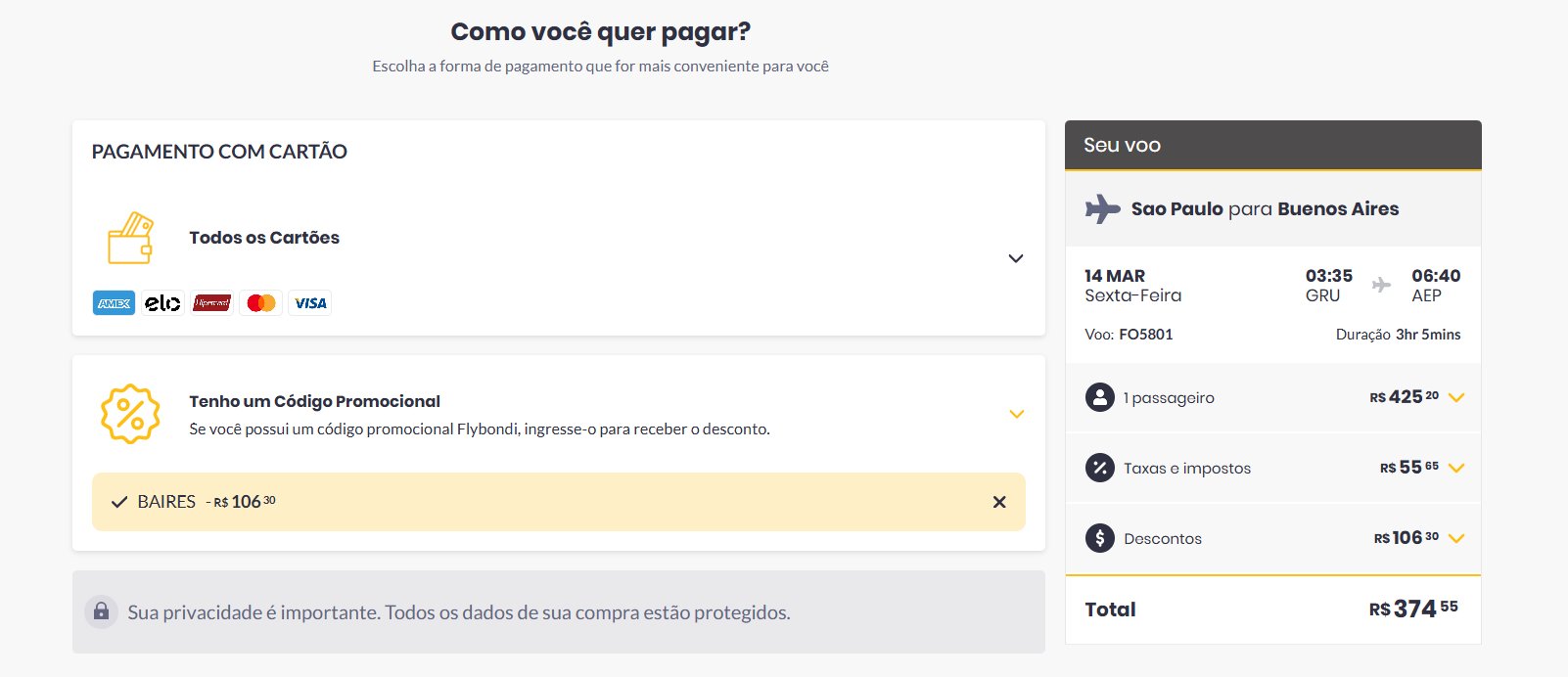
Task: Select the Mastercard logo
Action: point(261,303)
